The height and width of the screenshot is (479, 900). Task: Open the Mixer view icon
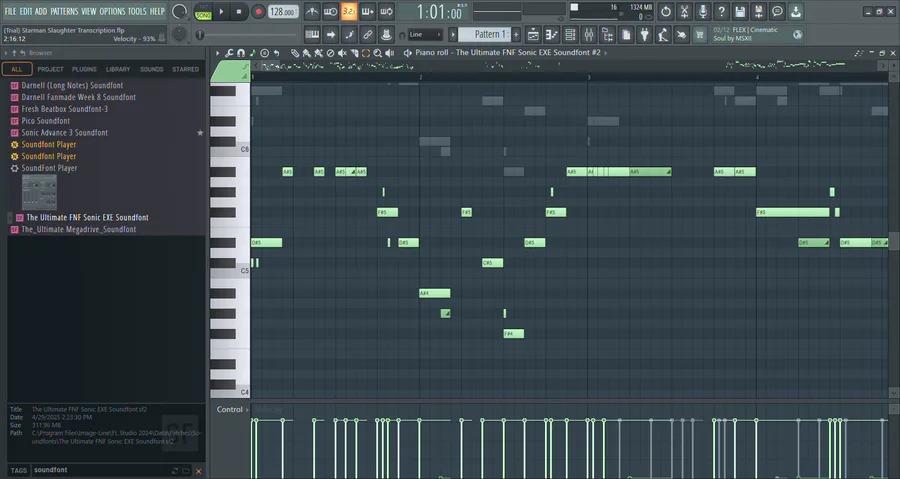point(588,35)
